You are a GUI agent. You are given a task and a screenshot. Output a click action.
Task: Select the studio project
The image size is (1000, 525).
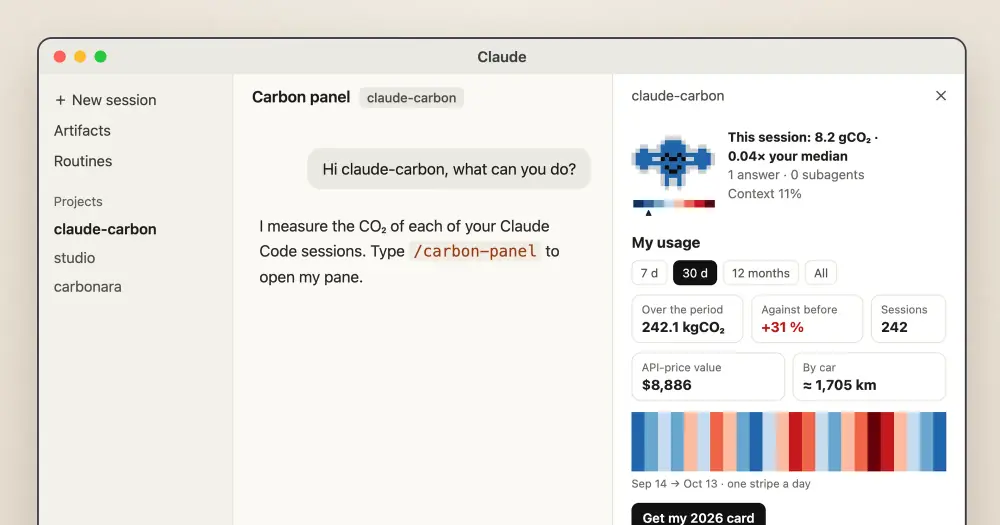[75, 258]
